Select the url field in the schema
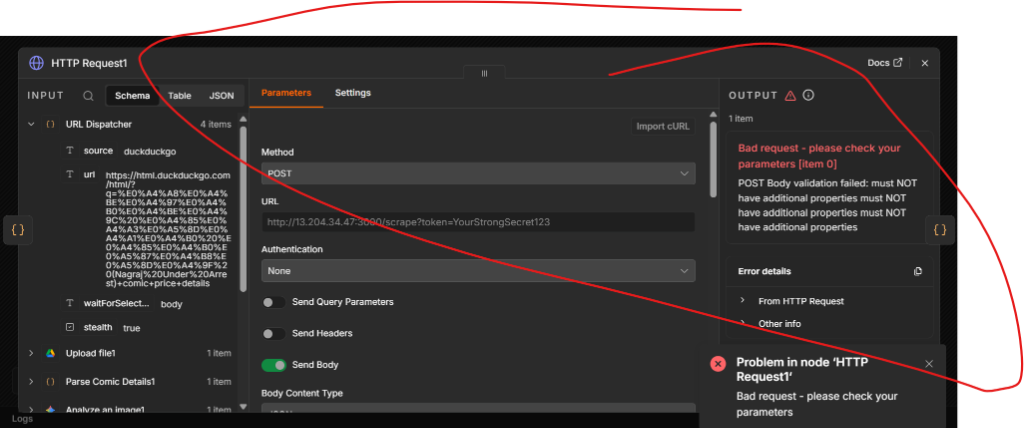This screenshot has height=428, width=1024. (89, 174)
